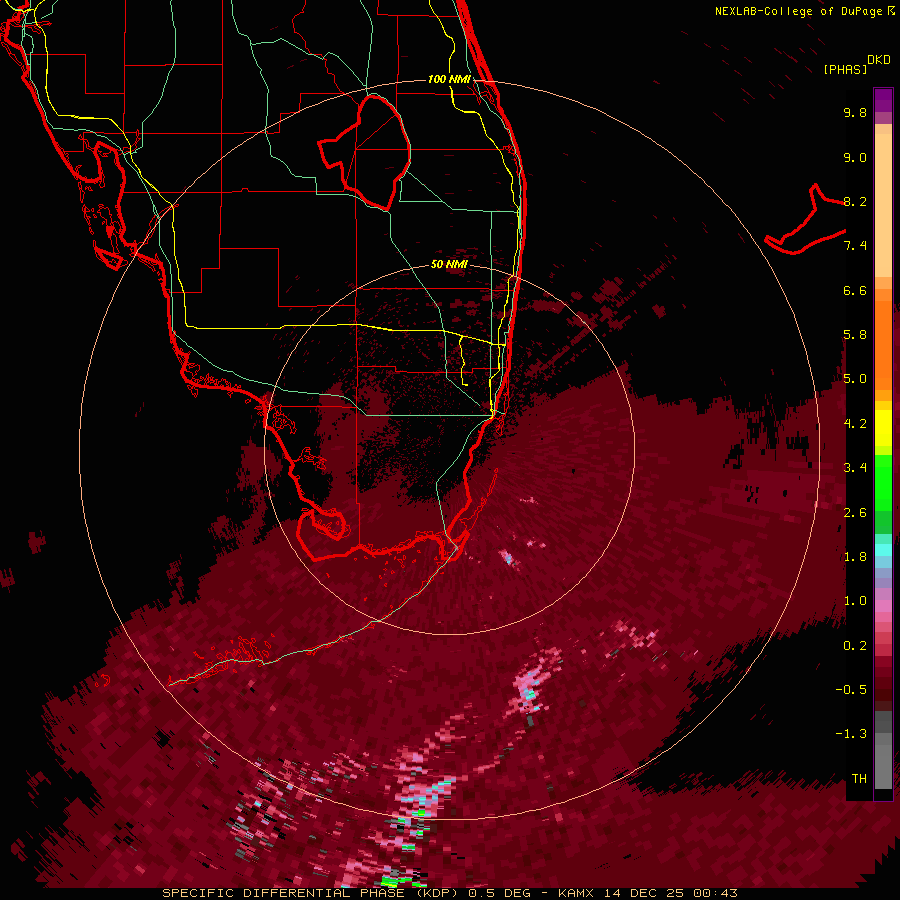Select the 6.6 scale label
The height and width of the screenshot is (900, 900).
click(x=855, y=290)
